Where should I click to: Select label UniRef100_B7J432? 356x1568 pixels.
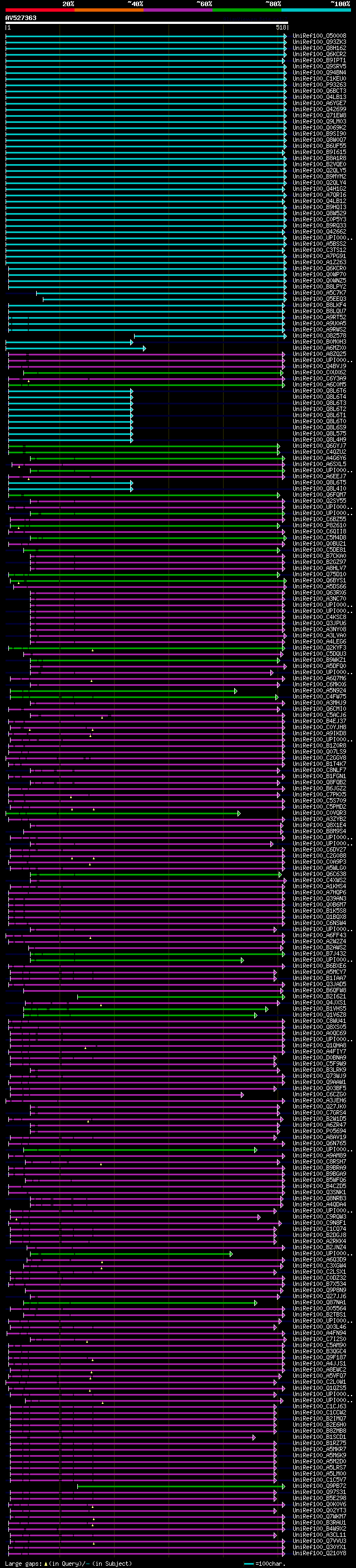click(x=319, y=954)
